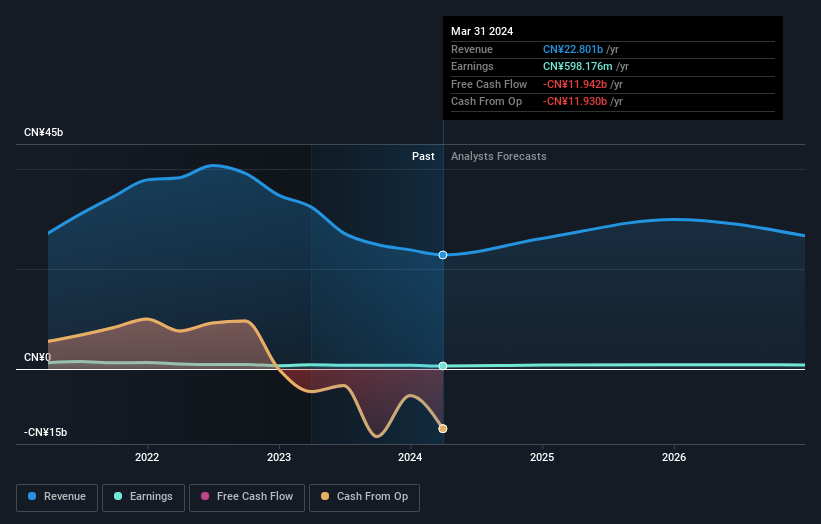Screen dimensions: 821x524
Task: Click the 2024 x-axis label
Action: [410, 457]
